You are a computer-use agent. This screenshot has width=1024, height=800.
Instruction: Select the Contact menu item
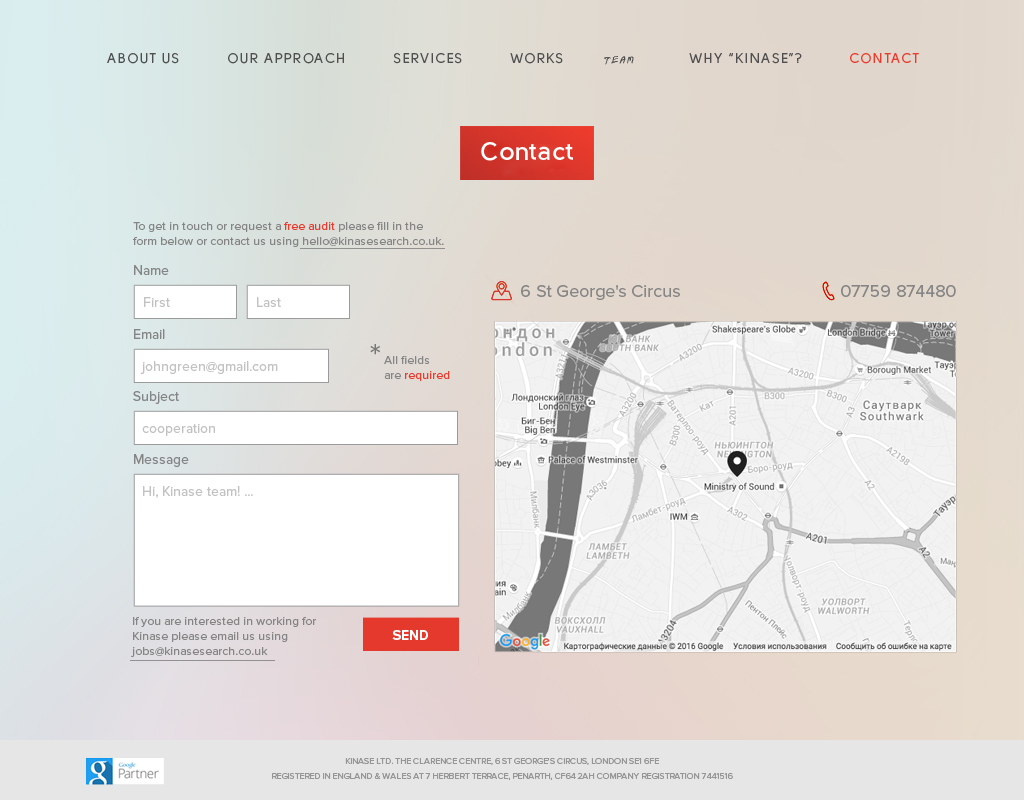(x=884, y=58)
